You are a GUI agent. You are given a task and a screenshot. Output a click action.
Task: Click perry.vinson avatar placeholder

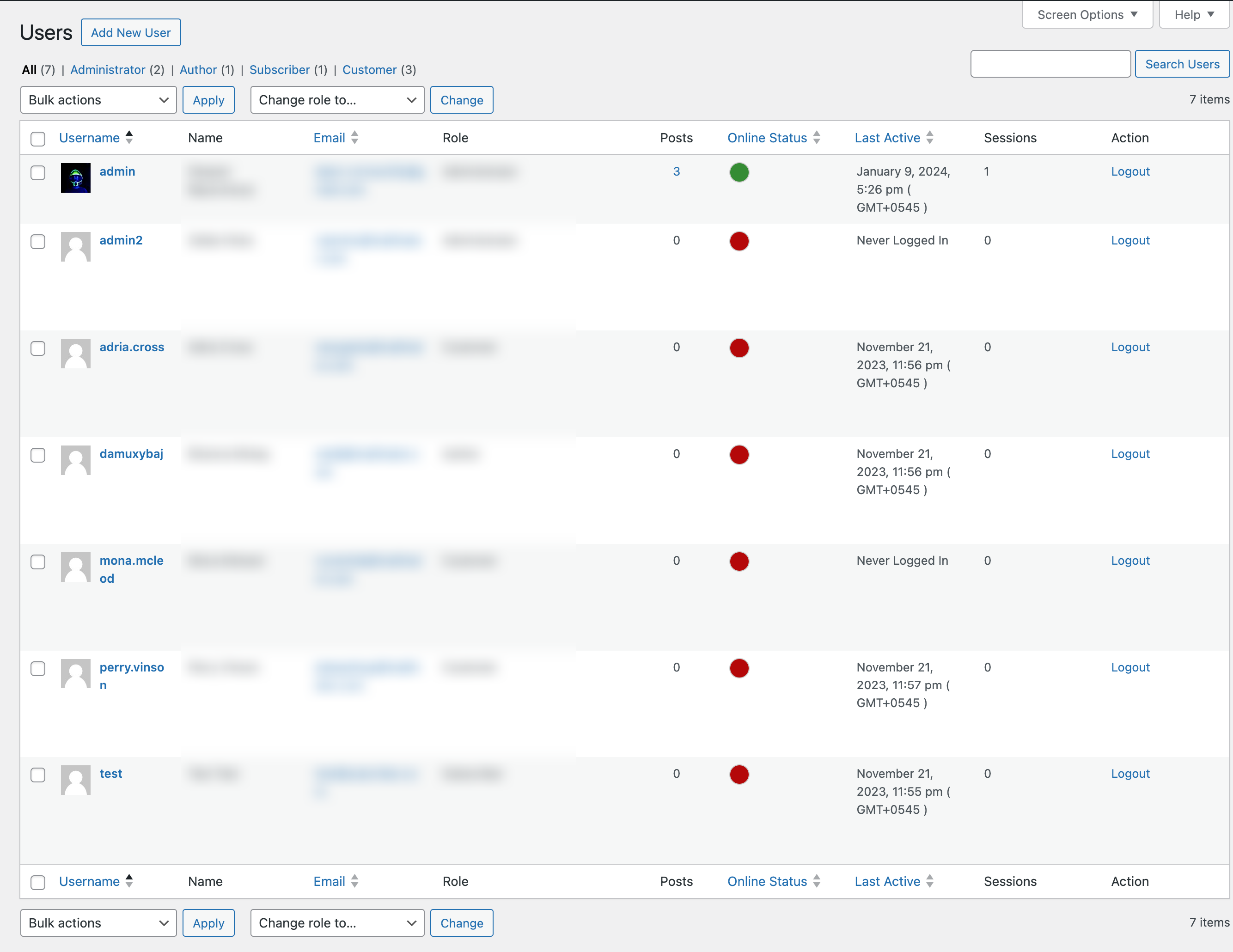click(x=76, y=674)
